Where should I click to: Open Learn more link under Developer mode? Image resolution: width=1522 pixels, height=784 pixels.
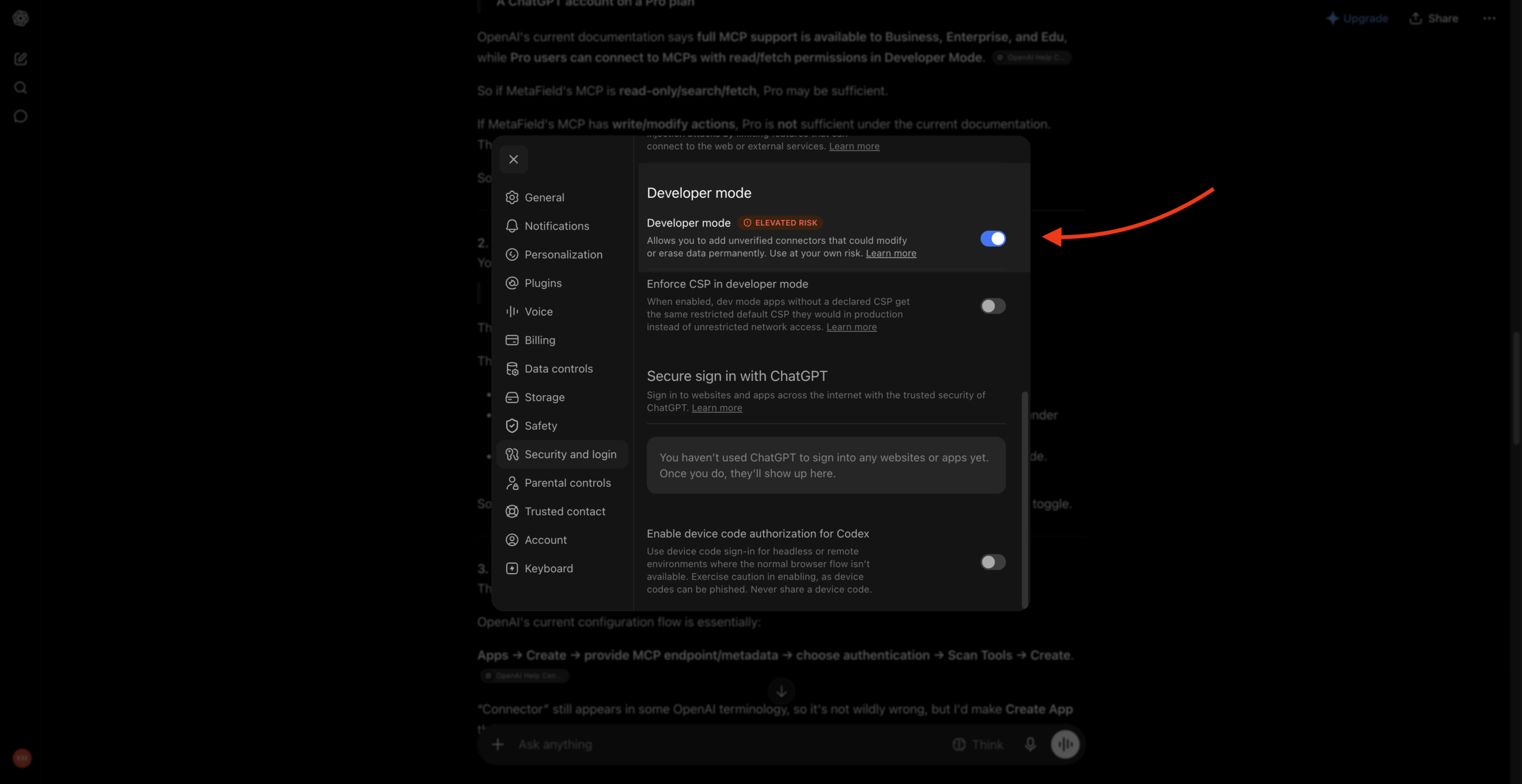point(891,253)
